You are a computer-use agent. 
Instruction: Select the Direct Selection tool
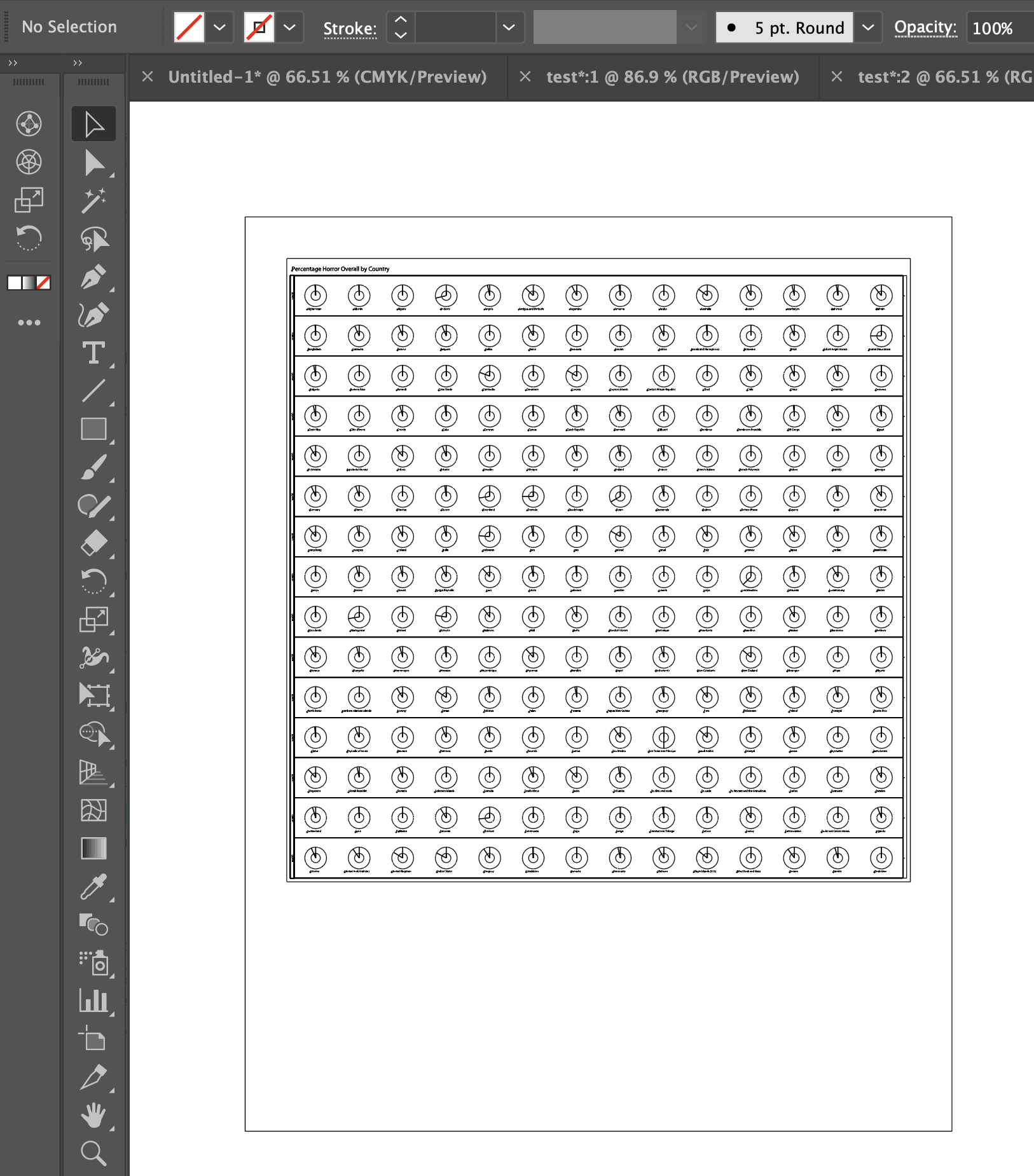(93, 163)
